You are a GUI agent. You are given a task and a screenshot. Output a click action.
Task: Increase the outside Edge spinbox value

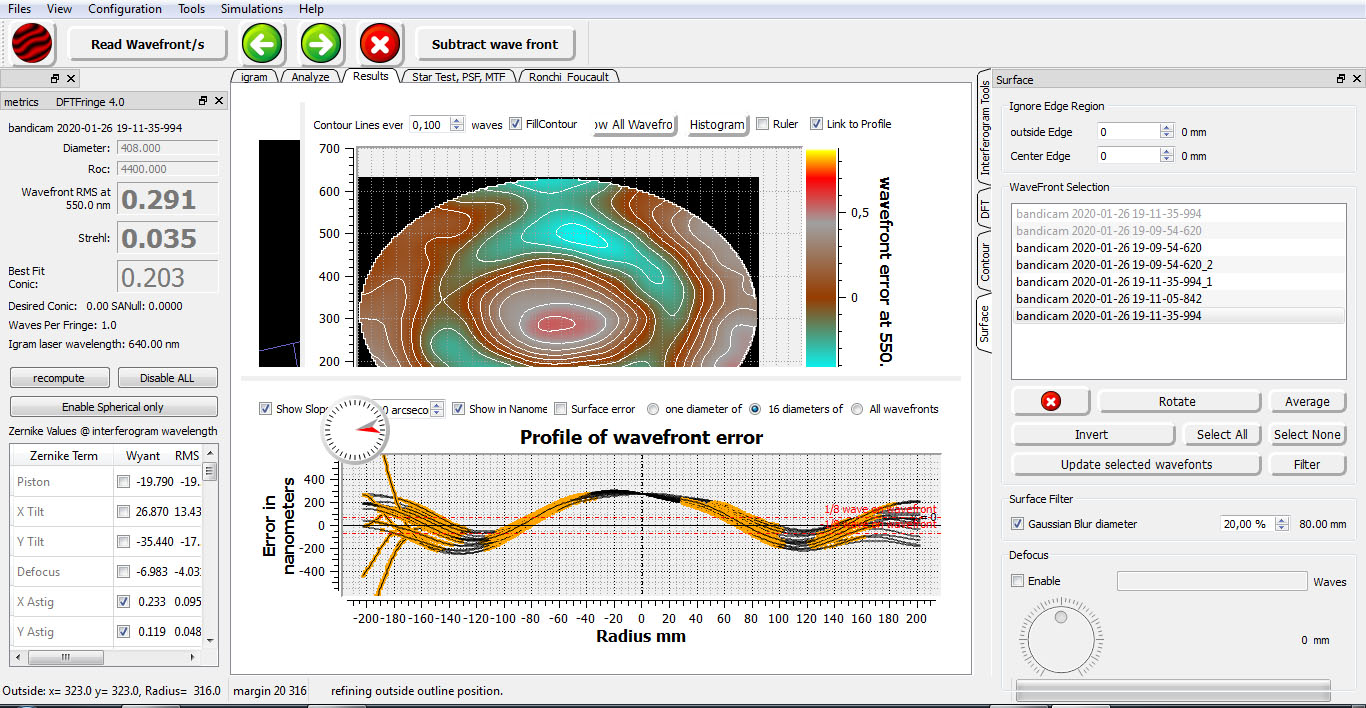[x=1166, y=128]
